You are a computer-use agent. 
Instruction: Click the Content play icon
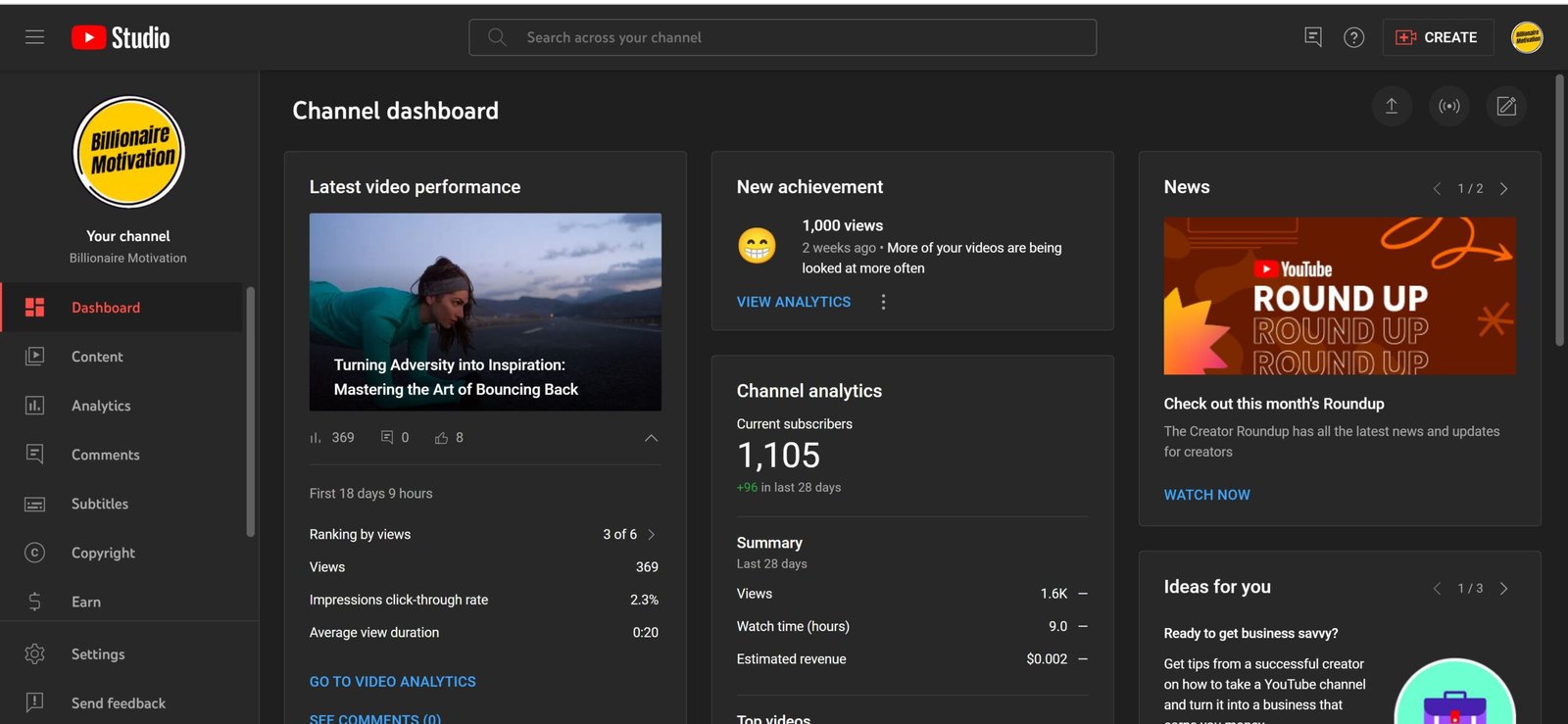34,357
